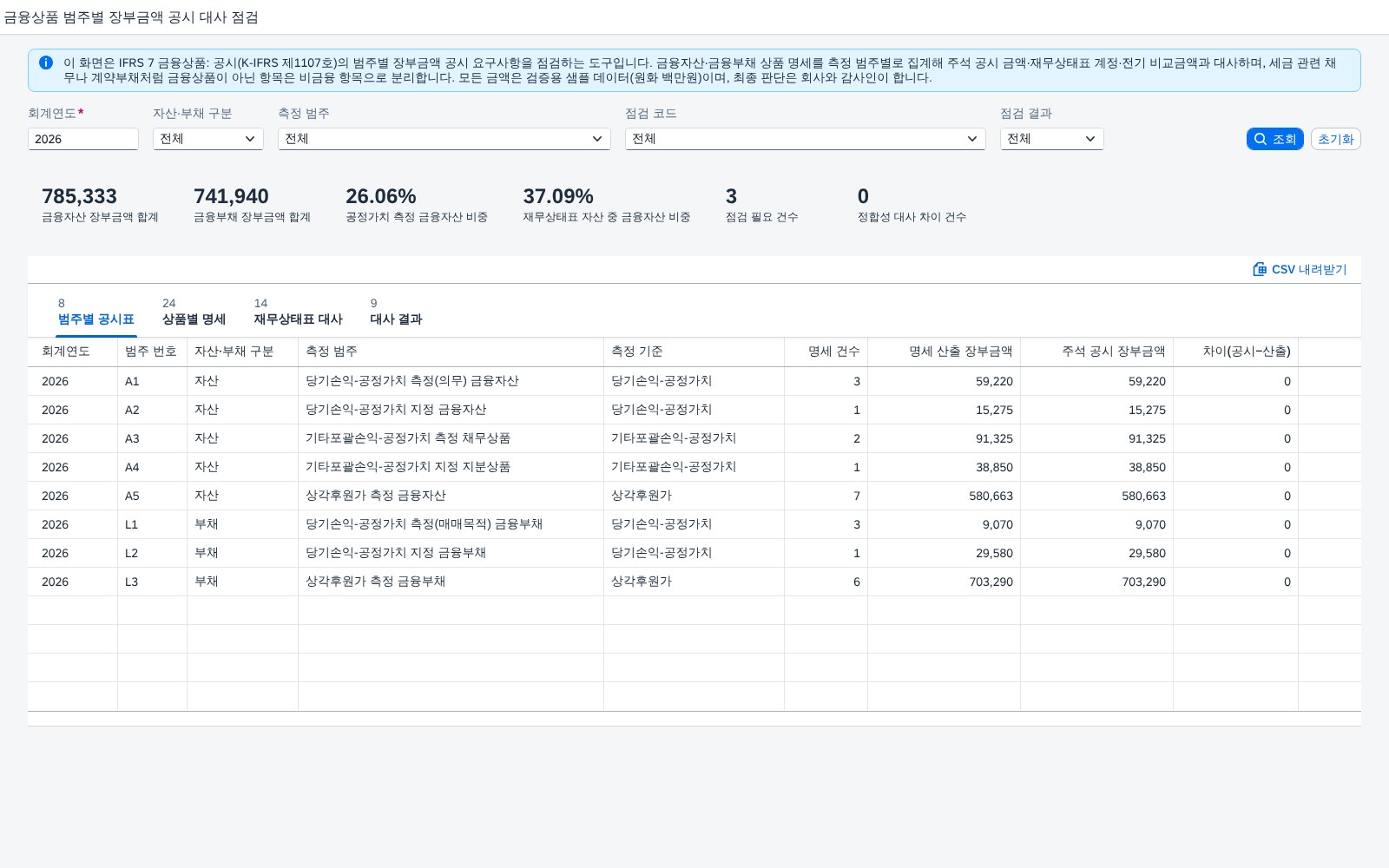Click the magnifier icon on the 조회 button

[1261, 139]
